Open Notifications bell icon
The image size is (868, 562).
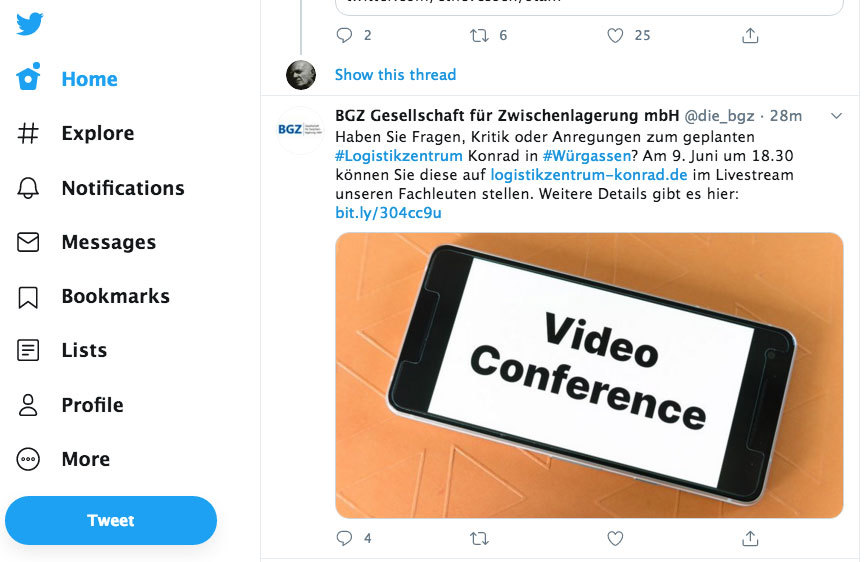coord(28,188)
